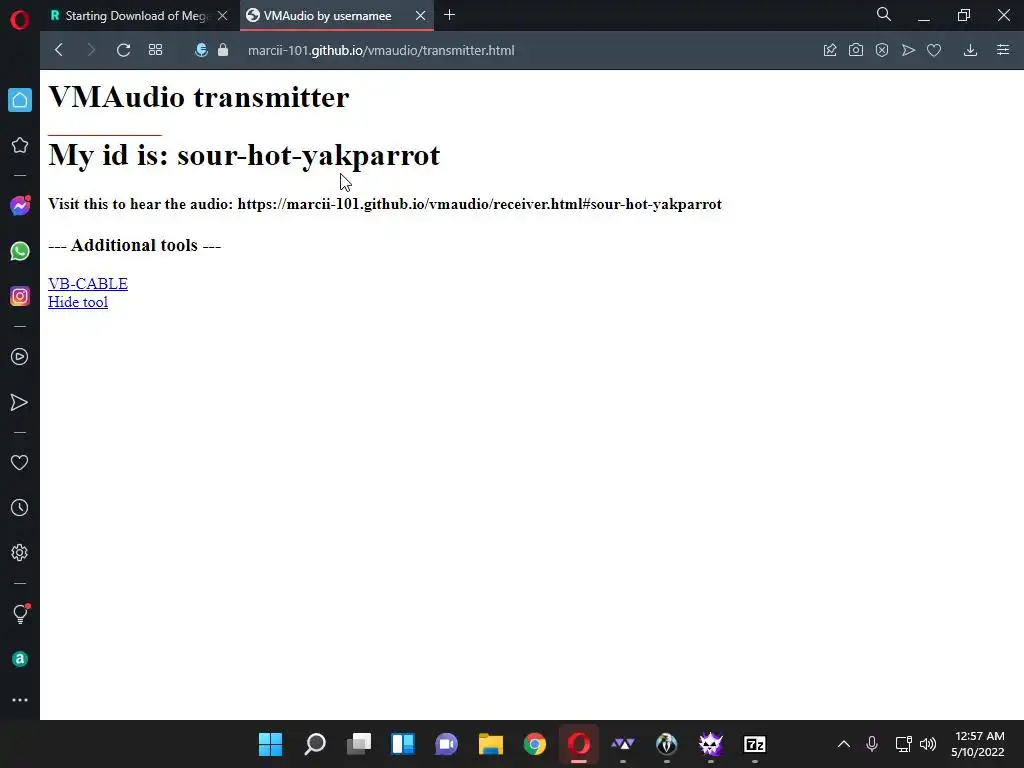Open the VB-CABLE link

click(x=88, y=283)
